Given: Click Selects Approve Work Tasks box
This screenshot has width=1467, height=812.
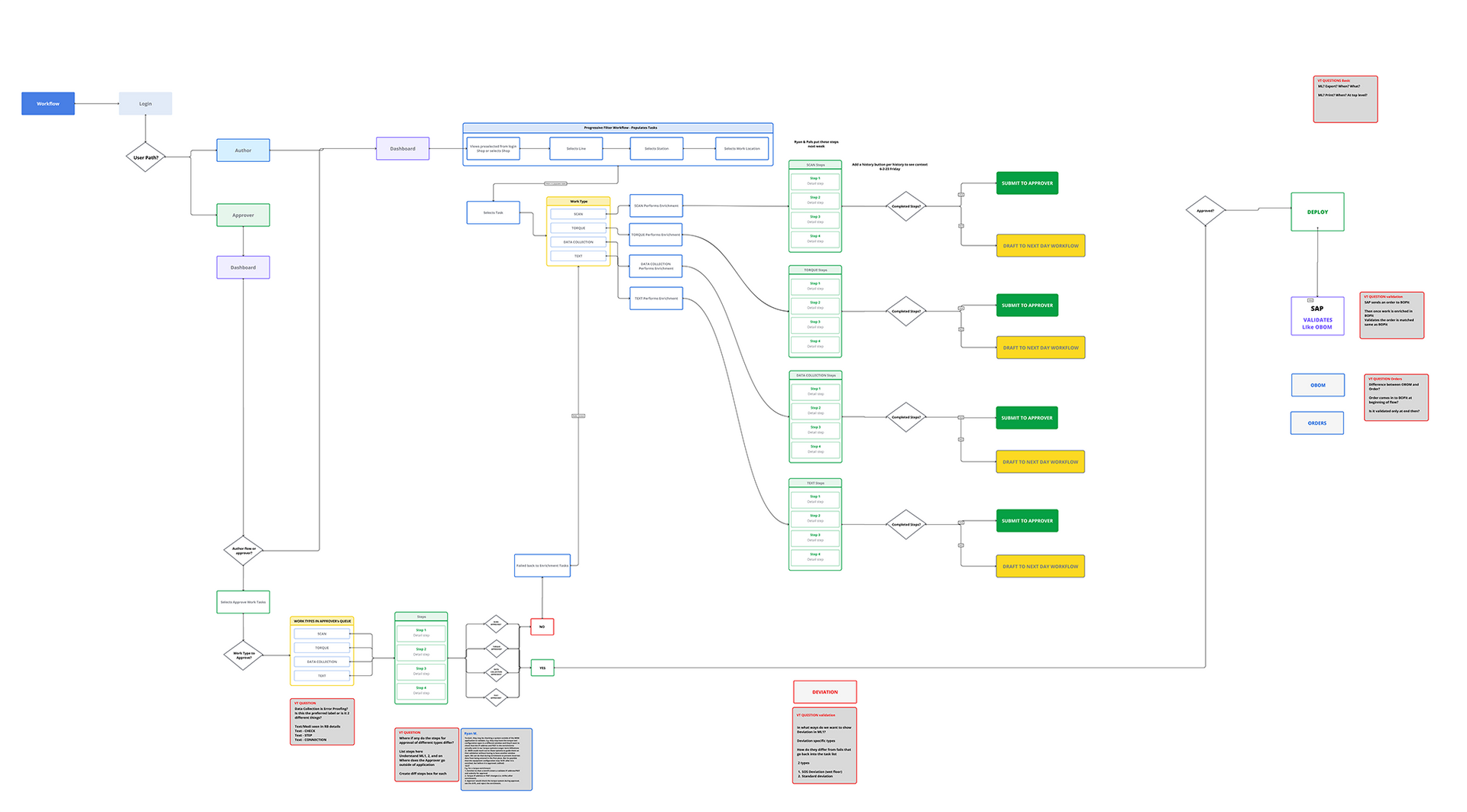Looking at the screenshot, I should tap(243, 602).
